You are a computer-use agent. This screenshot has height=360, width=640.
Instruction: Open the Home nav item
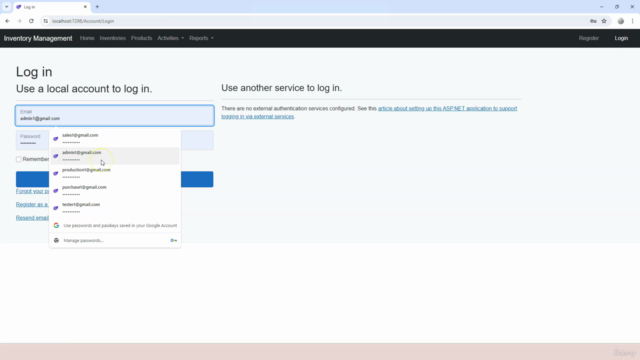coord(87,38)
